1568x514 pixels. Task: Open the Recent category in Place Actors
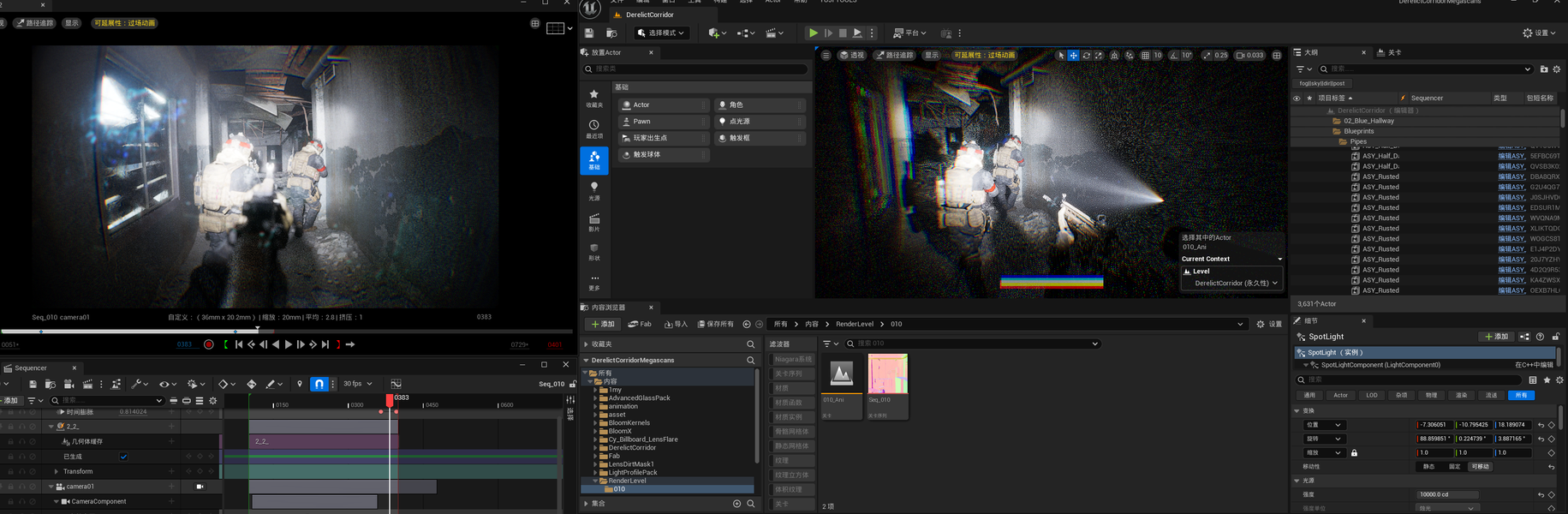(594, 129)
